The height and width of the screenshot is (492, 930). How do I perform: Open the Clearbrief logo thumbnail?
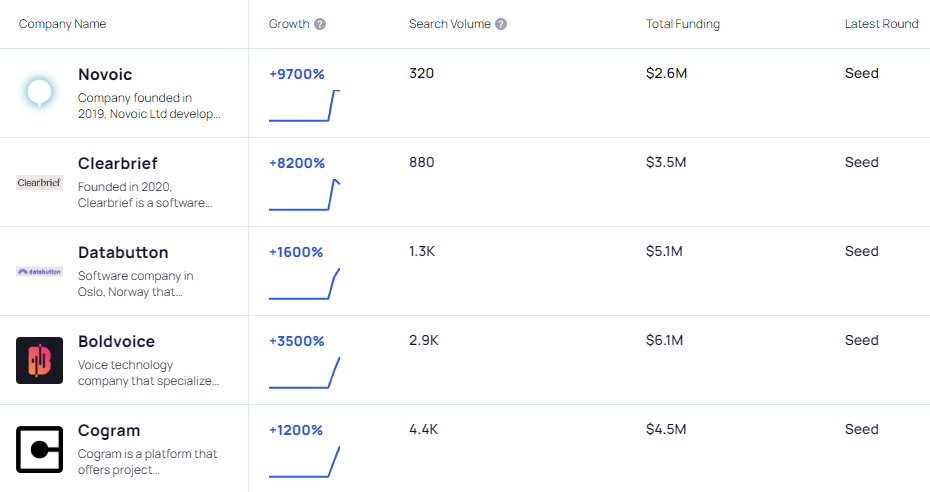39,183
